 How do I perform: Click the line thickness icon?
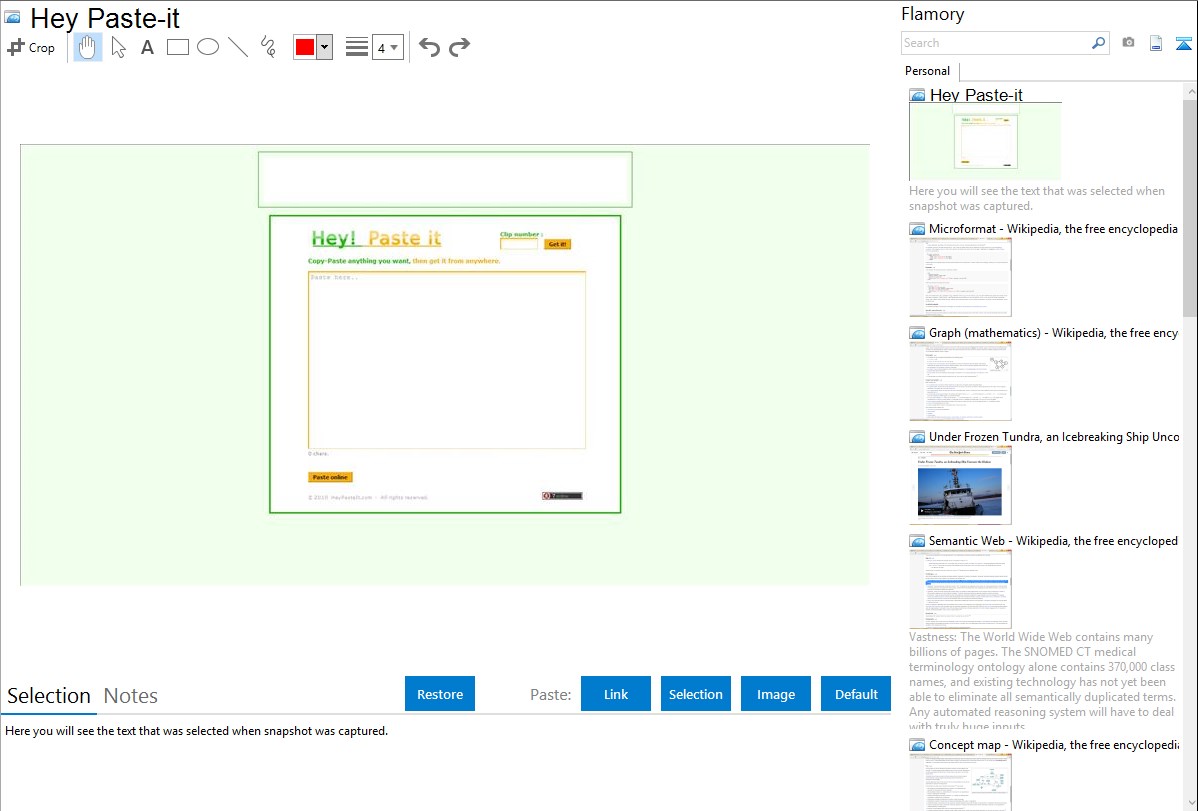click(357, 47)
